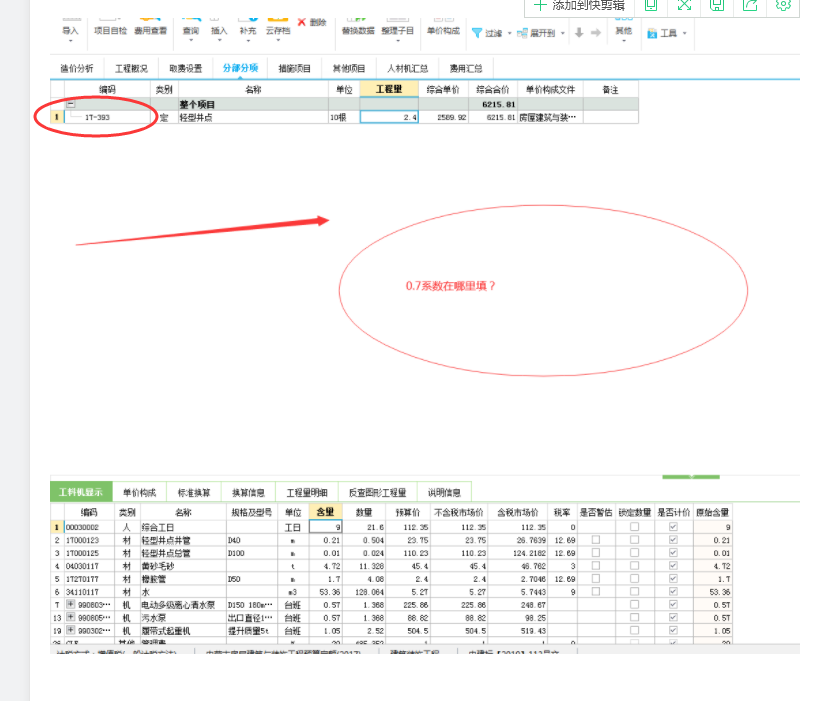The width and height of the screenshot is (836, 701).
Task: Click the 展开到 expand-to icon
Action: (x=522, y=33)
